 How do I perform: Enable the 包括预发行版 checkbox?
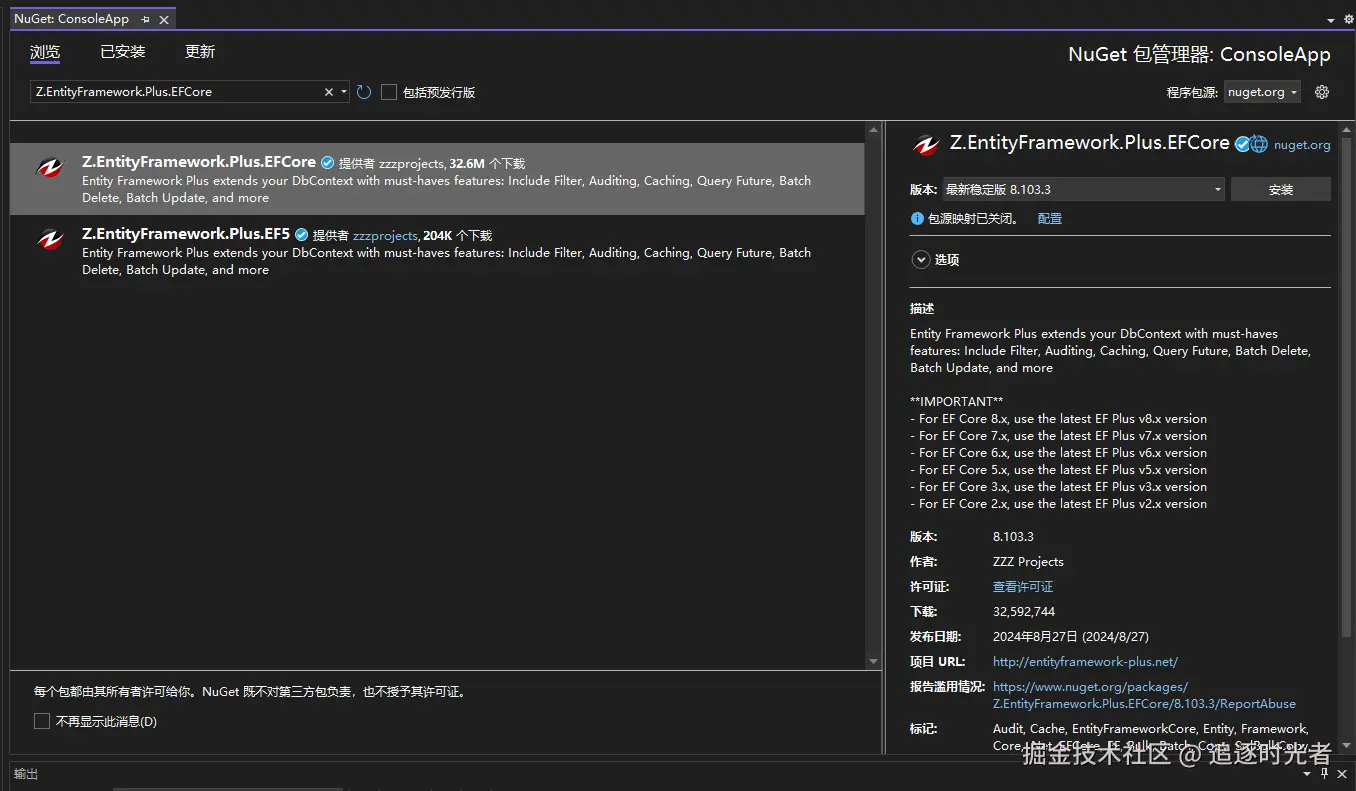coord(389,92)
